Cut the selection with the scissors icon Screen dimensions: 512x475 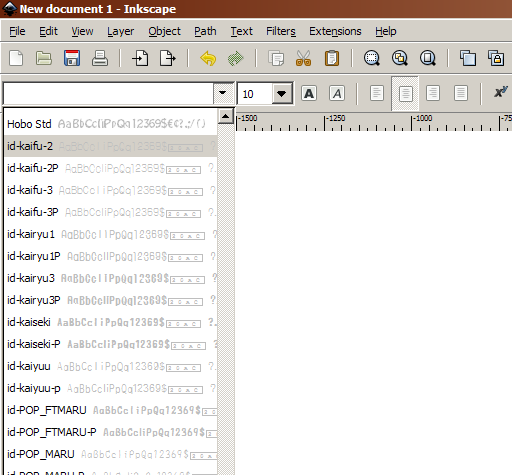point(304,58)
